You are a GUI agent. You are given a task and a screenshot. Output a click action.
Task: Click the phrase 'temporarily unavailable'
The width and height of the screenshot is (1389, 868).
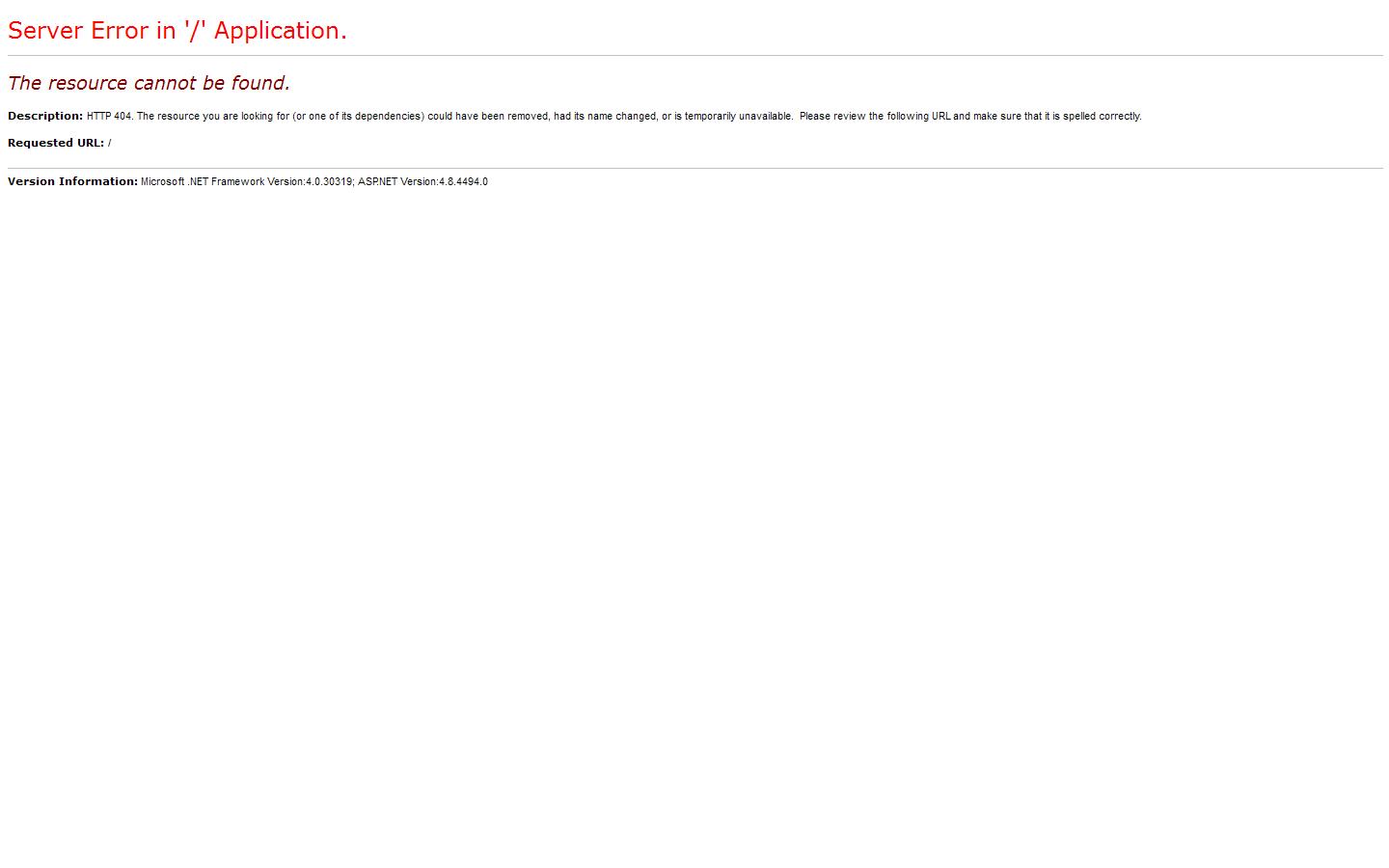point(739,116)
